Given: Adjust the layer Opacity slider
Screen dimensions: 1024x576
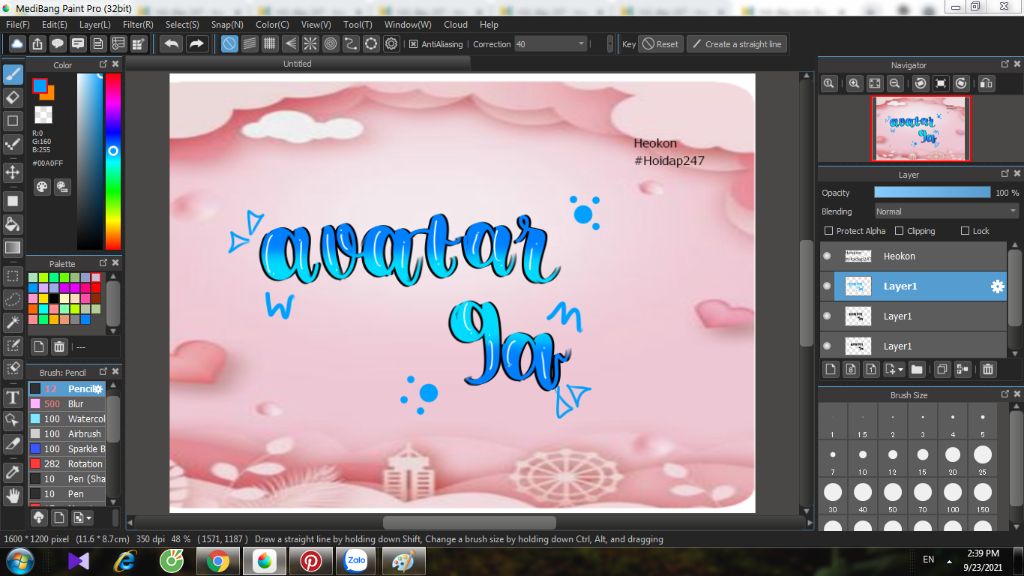Looking at the screenshot, I should (932, 193).
